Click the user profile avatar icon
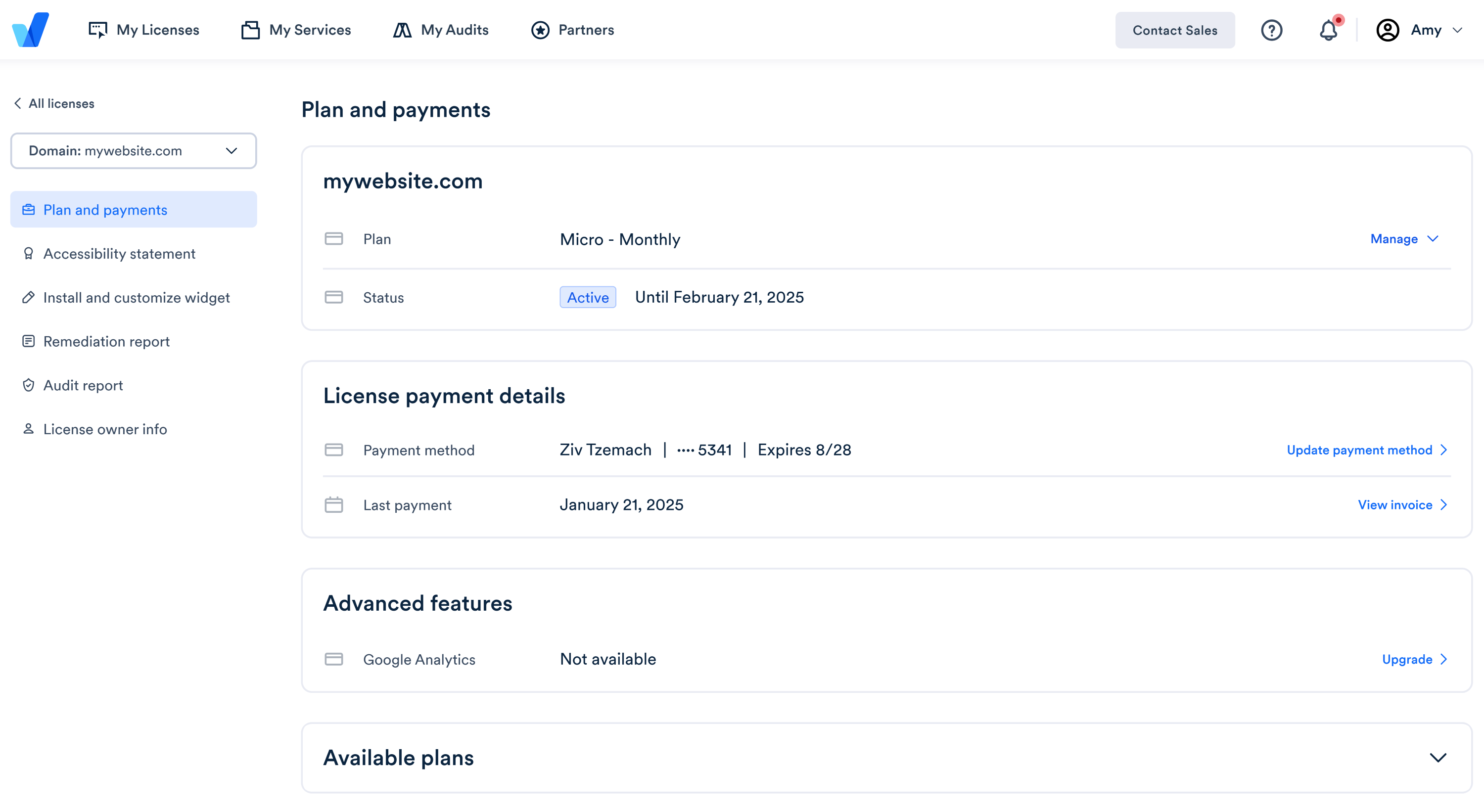This screenshot has width=1484, height=812. point(1389,30)
